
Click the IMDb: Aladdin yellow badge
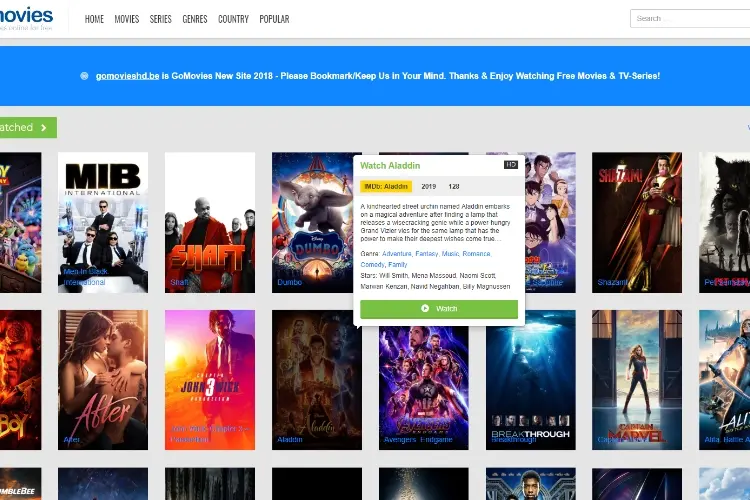coord(386,187)
